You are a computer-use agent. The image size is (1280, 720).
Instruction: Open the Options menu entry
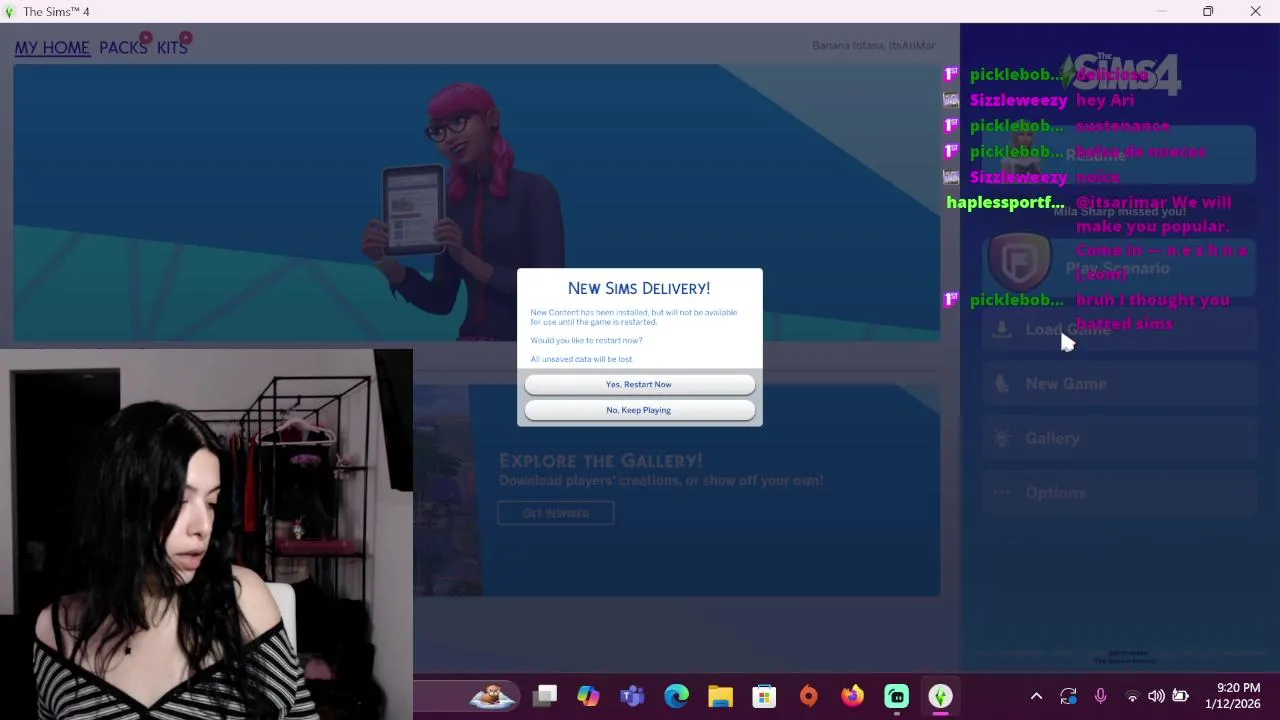[x=1119, y=492]
